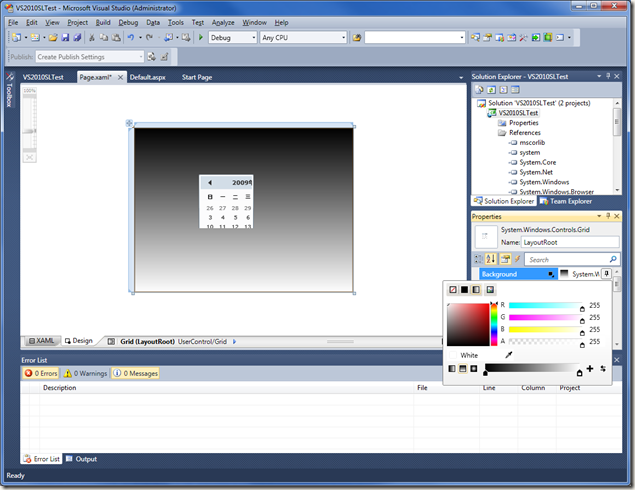Click the Grid (LayoutRoot) breadcrumb

point(147,341)
